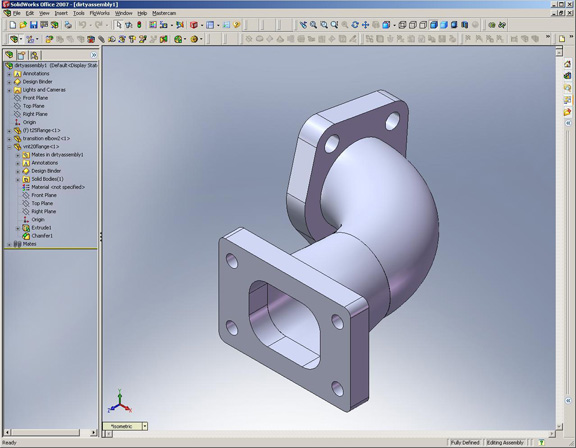Toggle Shadows in Shaded Mode
This screenshot has width=576, height=448.
point(454,25)
